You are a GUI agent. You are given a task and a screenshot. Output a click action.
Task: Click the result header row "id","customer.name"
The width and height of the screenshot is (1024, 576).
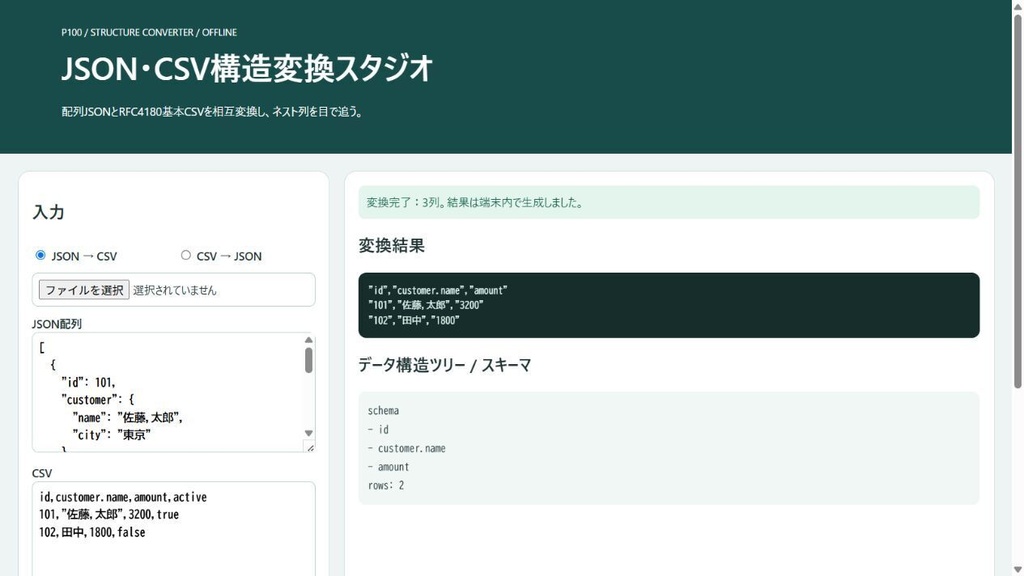(438, 290)
